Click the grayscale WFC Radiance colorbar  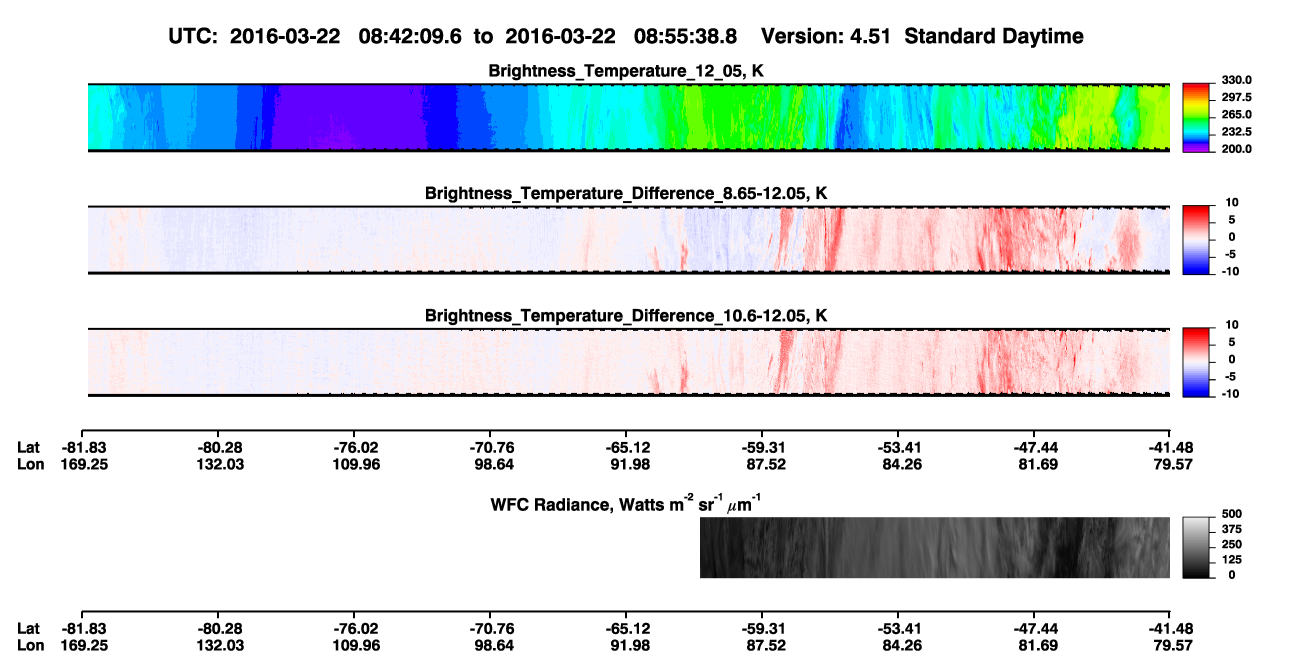click(1198, 547)
